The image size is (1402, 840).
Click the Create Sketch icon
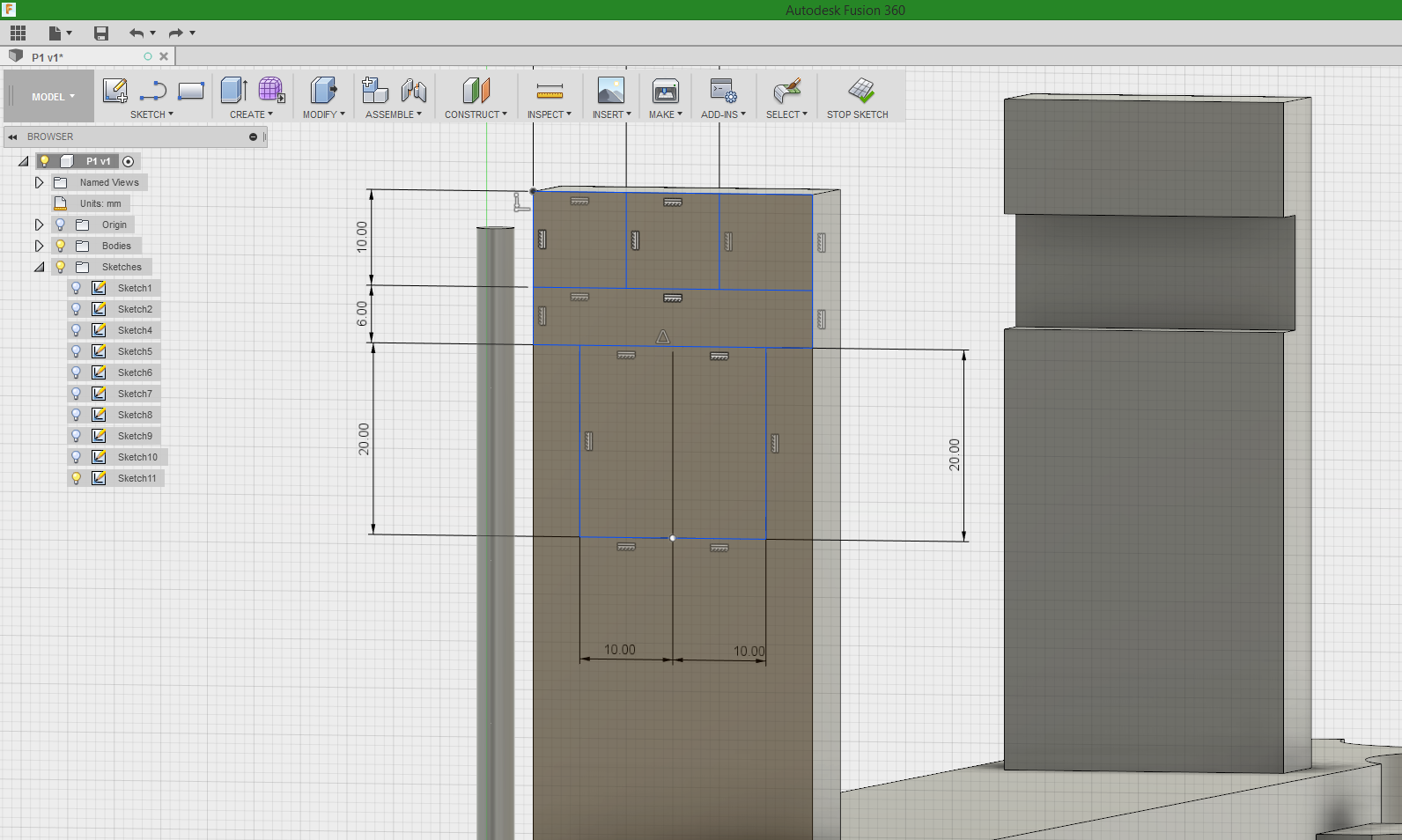point(114,91)
